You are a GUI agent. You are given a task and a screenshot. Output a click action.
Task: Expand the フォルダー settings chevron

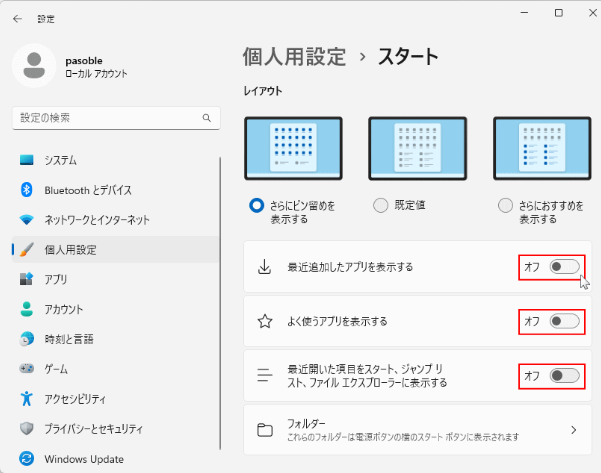pos(573,430)
